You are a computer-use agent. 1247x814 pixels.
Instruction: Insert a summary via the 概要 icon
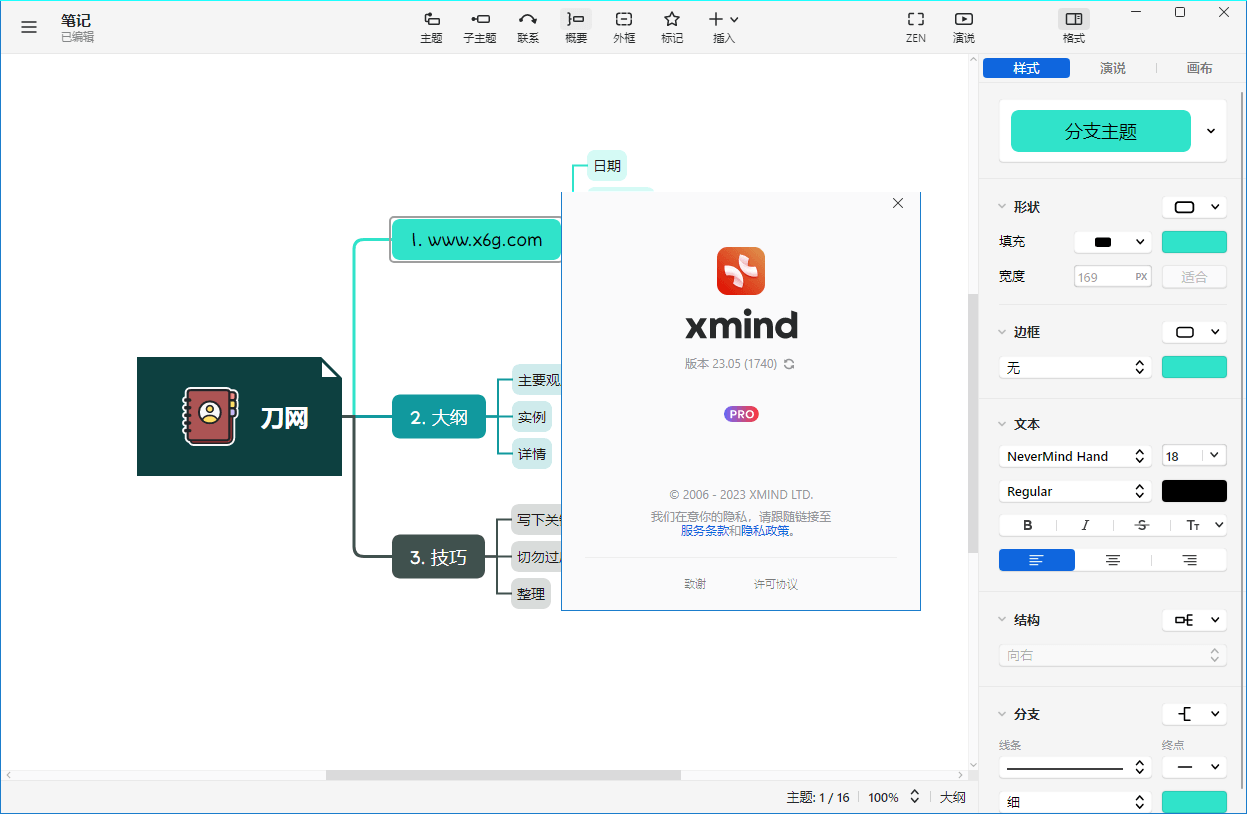pos(575,25)
